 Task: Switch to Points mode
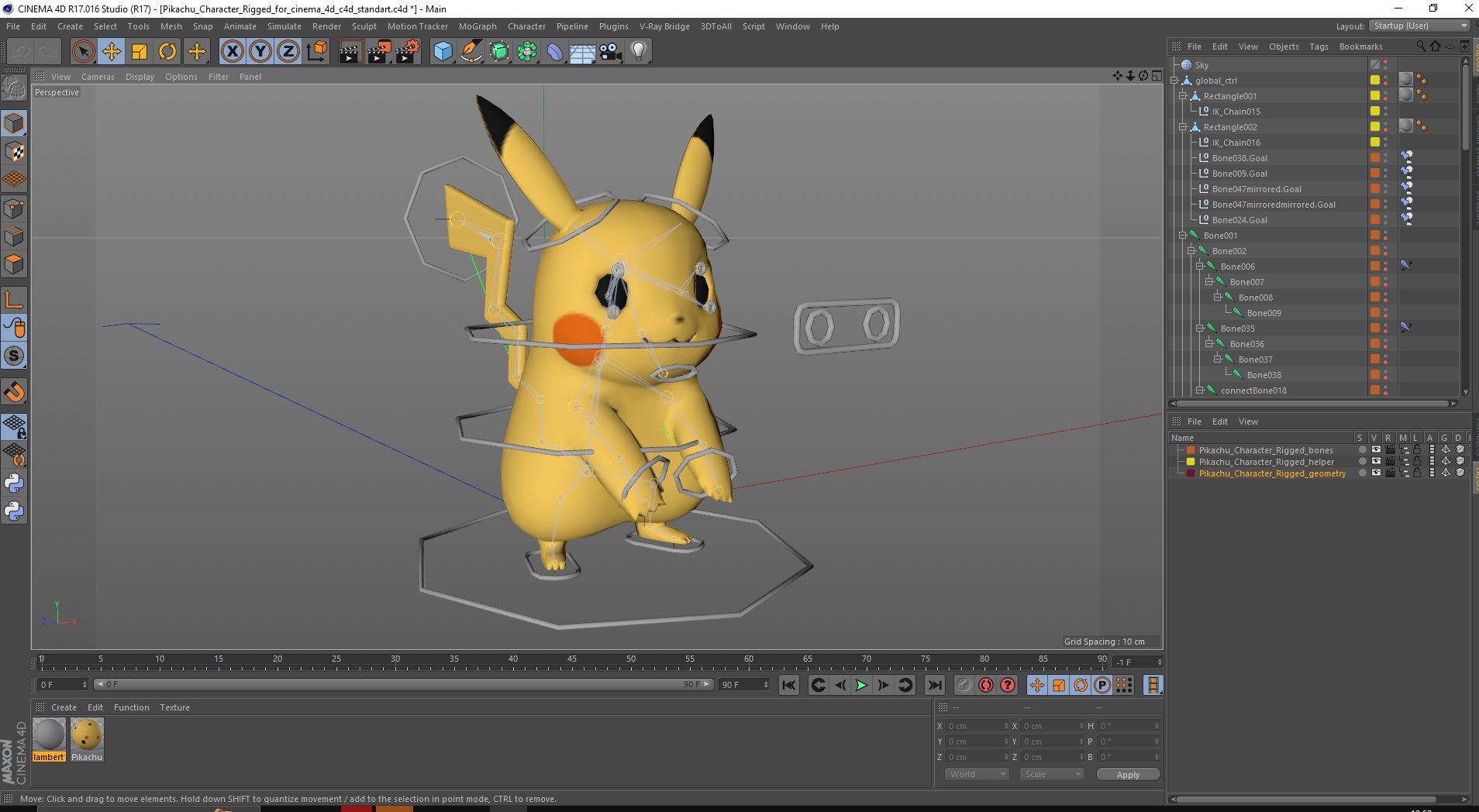14,208
